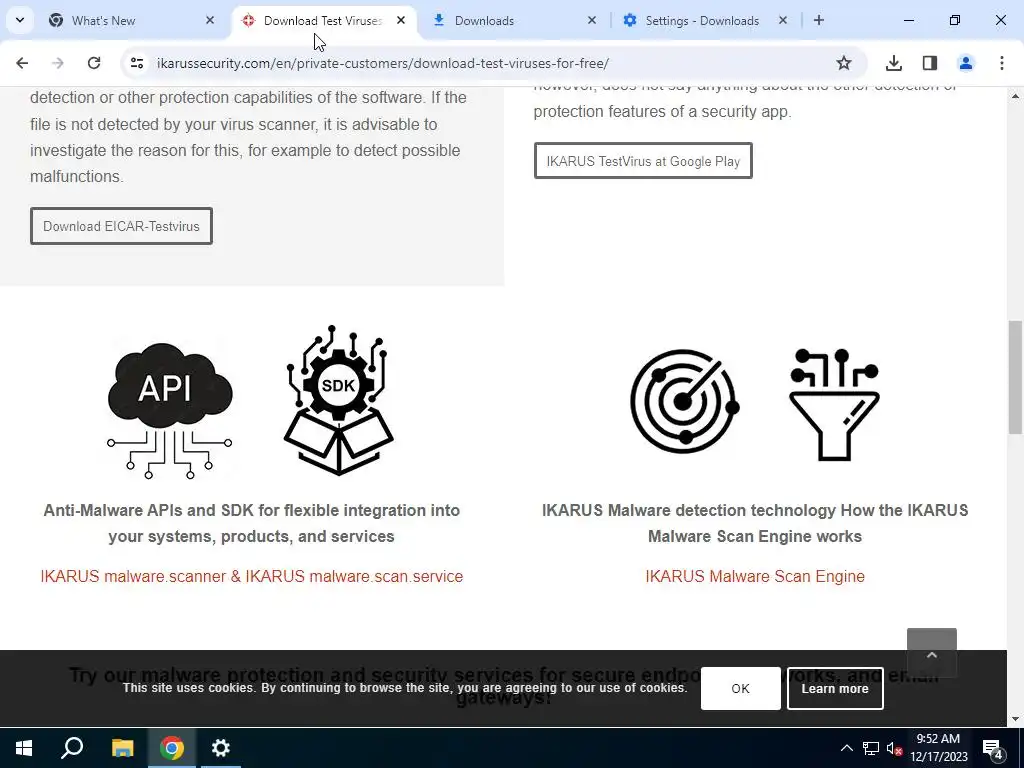Open Windows taskbar search

72,748
